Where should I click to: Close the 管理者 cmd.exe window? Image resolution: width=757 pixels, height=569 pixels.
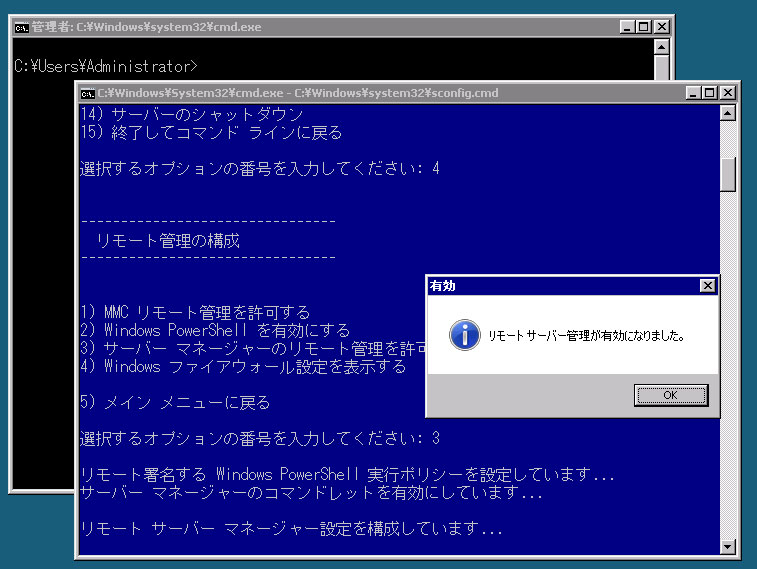click(661, 27)
